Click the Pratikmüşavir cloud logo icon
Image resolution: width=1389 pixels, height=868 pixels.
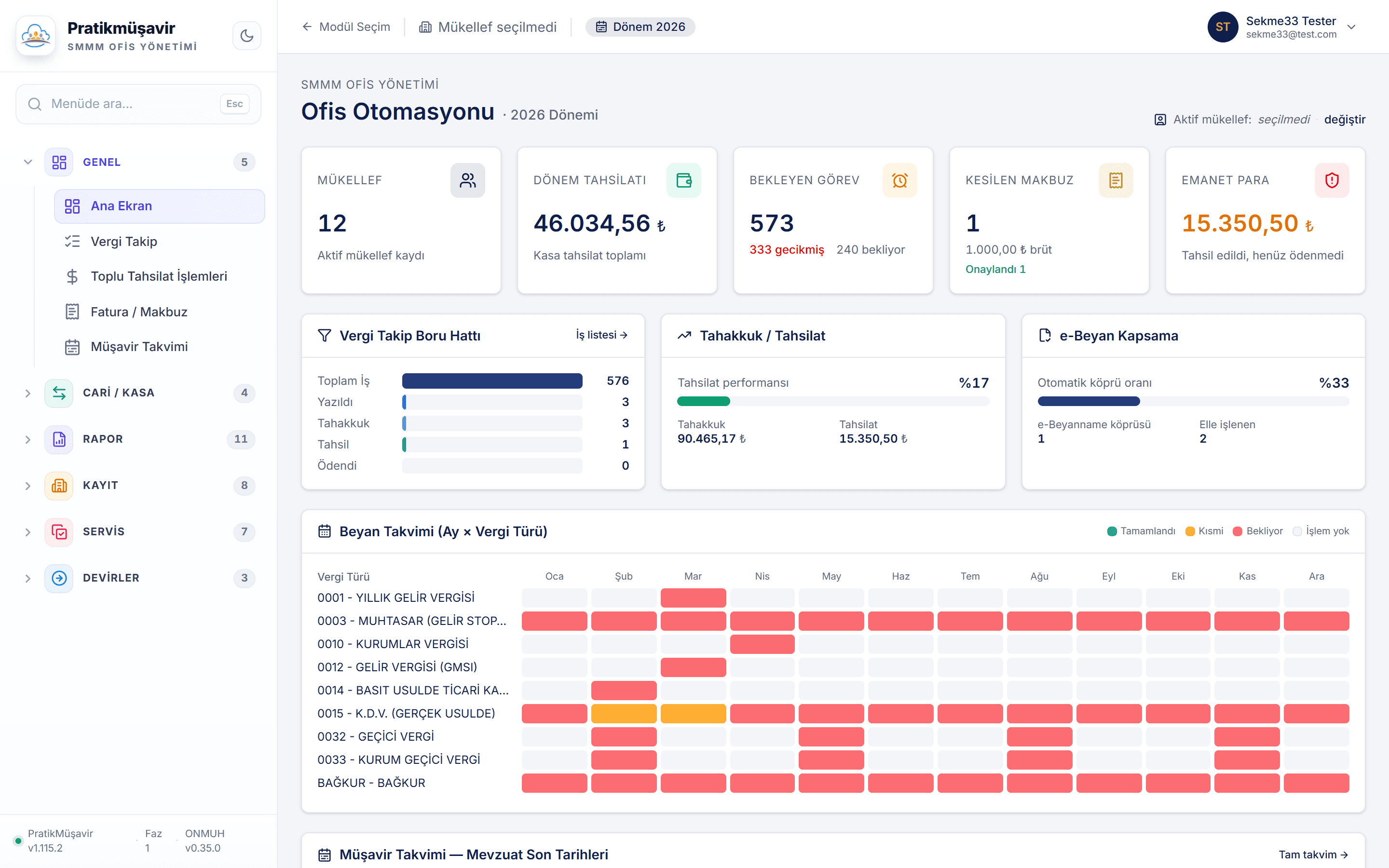[x=36, y=36]
